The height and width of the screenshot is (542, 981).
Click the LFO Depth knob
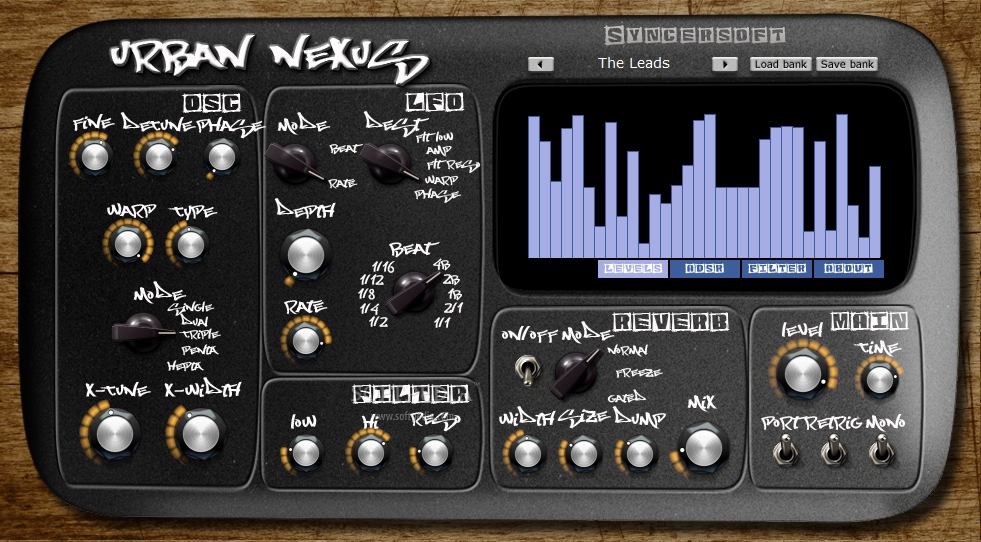(306, 255)
